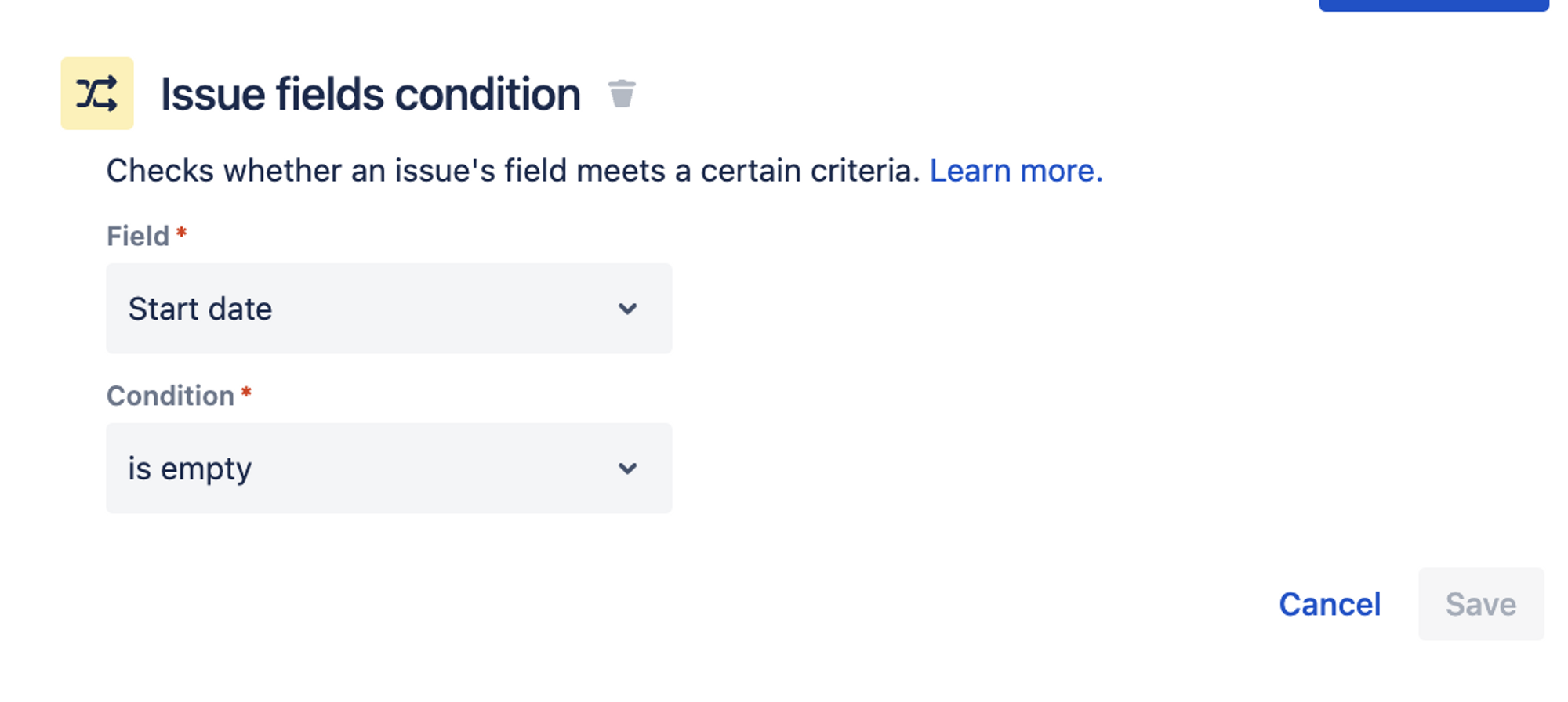This screenshot has height=702, width=1568.
Task: Click the Field label
Action: point(138,236)
